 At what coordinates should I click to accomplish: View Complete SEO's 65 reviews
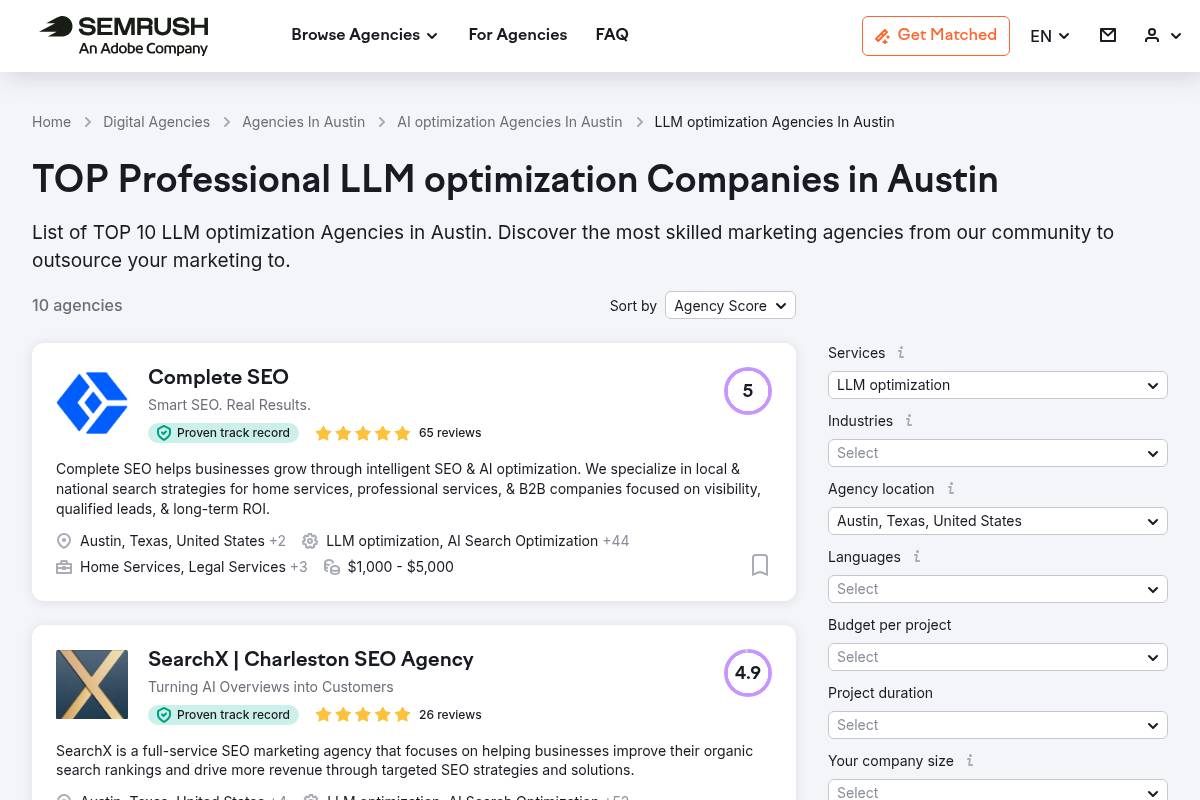tap(450, 433)
